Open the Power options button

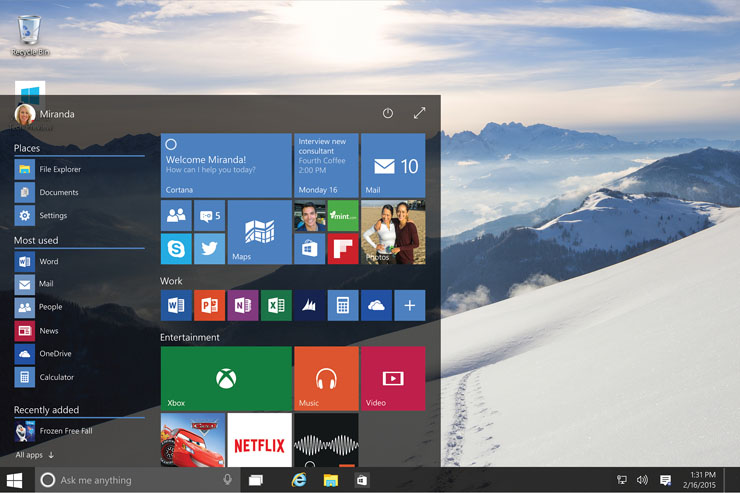coord(388,114)
